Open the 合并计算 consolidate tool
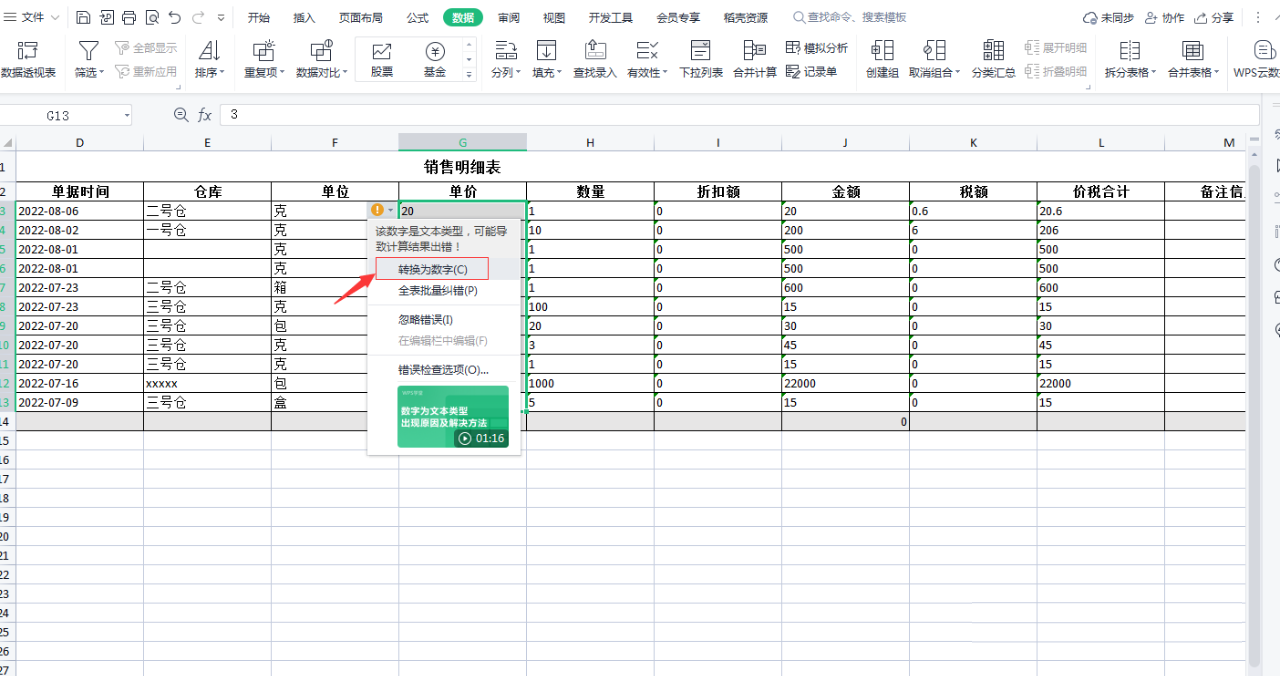1280x676 pixels. pos(755,58)
